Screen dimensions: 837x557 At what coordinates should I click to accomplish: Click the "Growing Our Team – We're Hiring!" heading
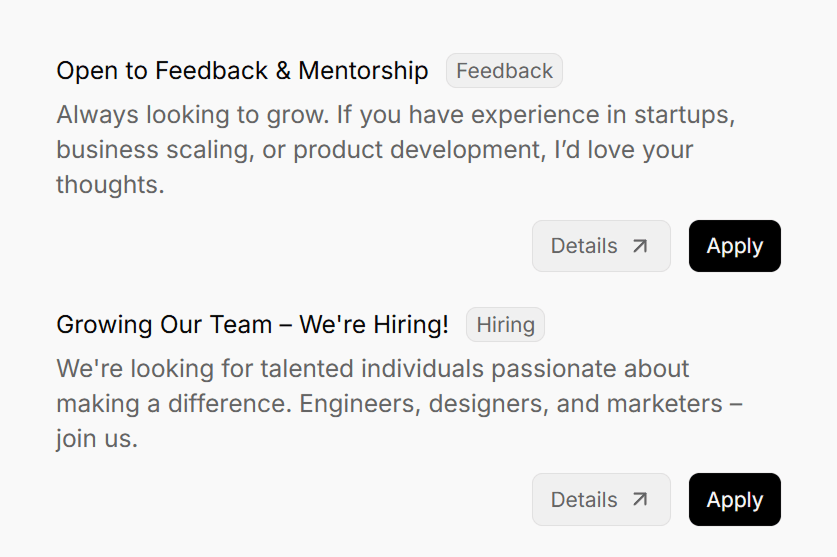point(252,325)
